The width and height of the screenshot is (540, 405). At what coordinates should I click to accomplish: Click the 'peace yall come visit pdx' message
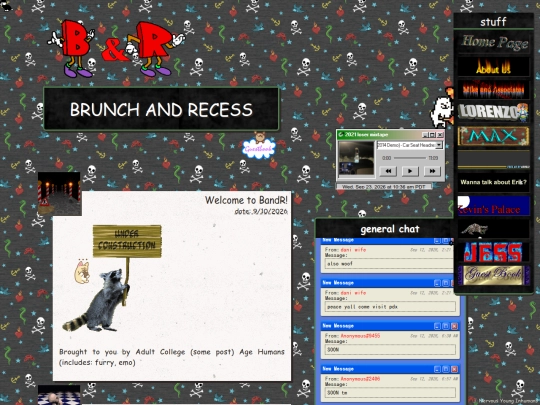pos(390,307)
